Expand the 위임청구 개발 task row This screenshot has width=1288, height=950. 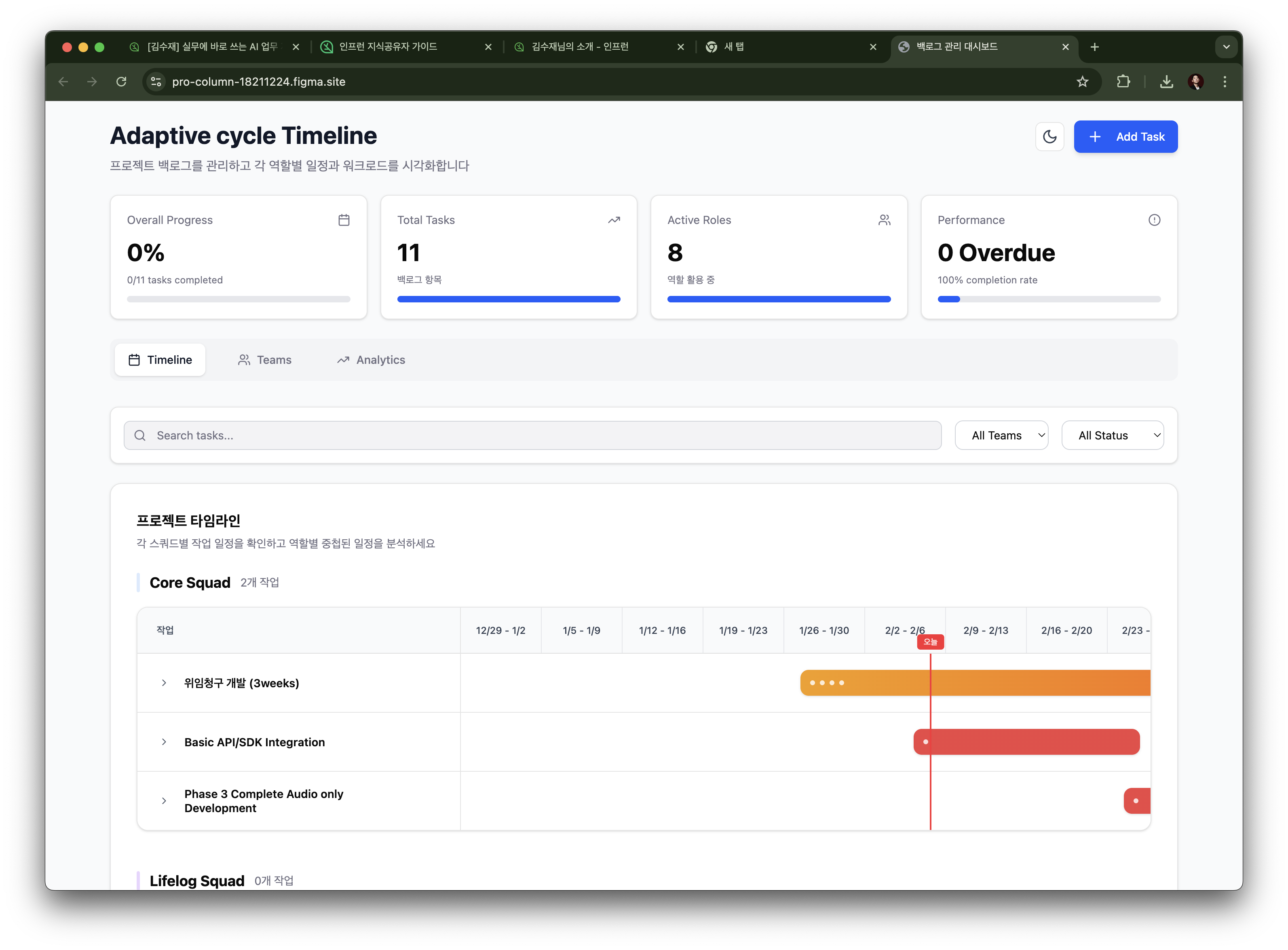coord(164,683)
